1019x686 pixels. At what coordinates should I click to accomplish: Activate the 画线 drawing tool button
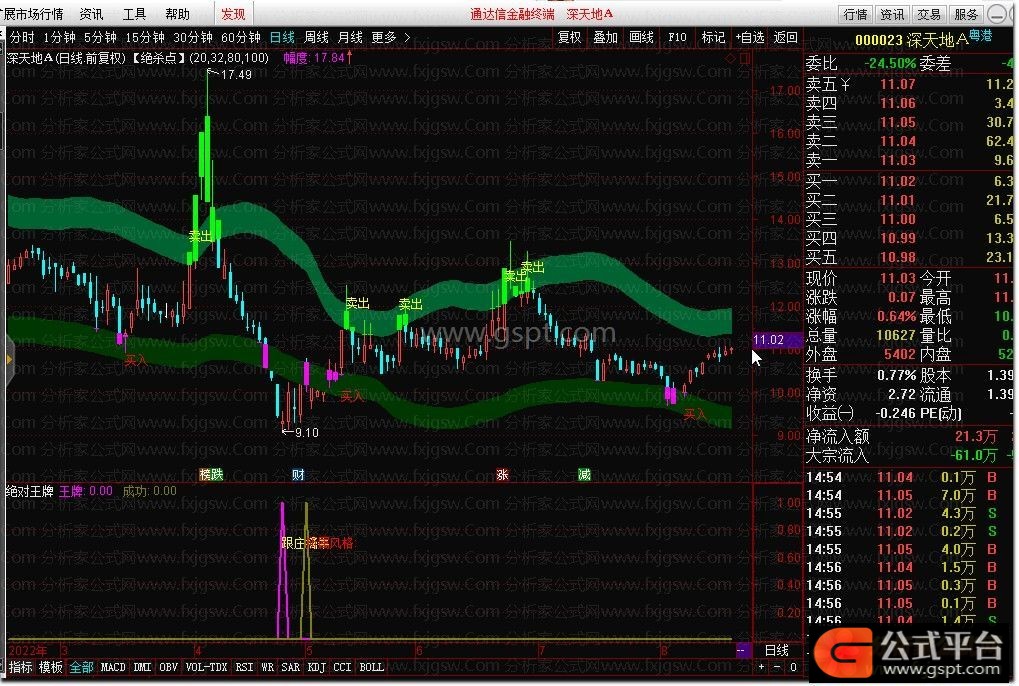(641, 38)
